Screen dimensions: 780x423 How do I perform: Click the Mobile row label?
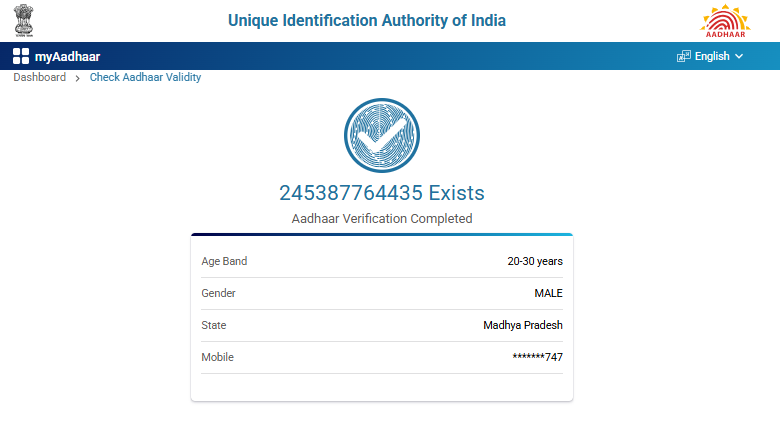click(217, 357)
